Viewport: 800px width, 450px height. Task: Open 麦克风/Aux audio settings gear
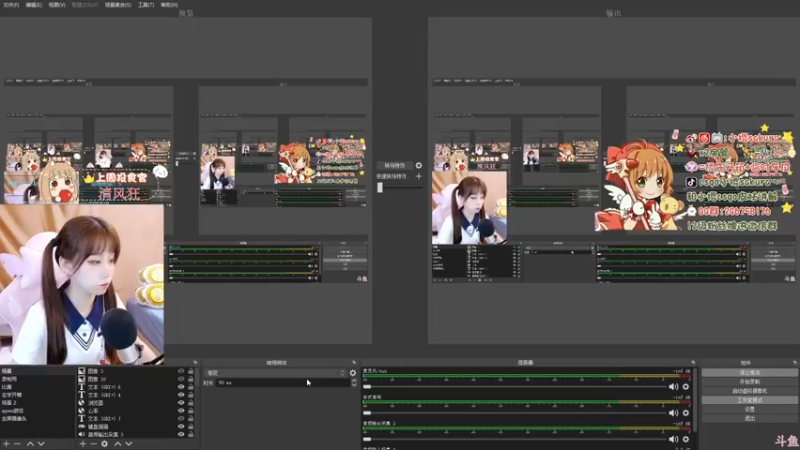686,387
